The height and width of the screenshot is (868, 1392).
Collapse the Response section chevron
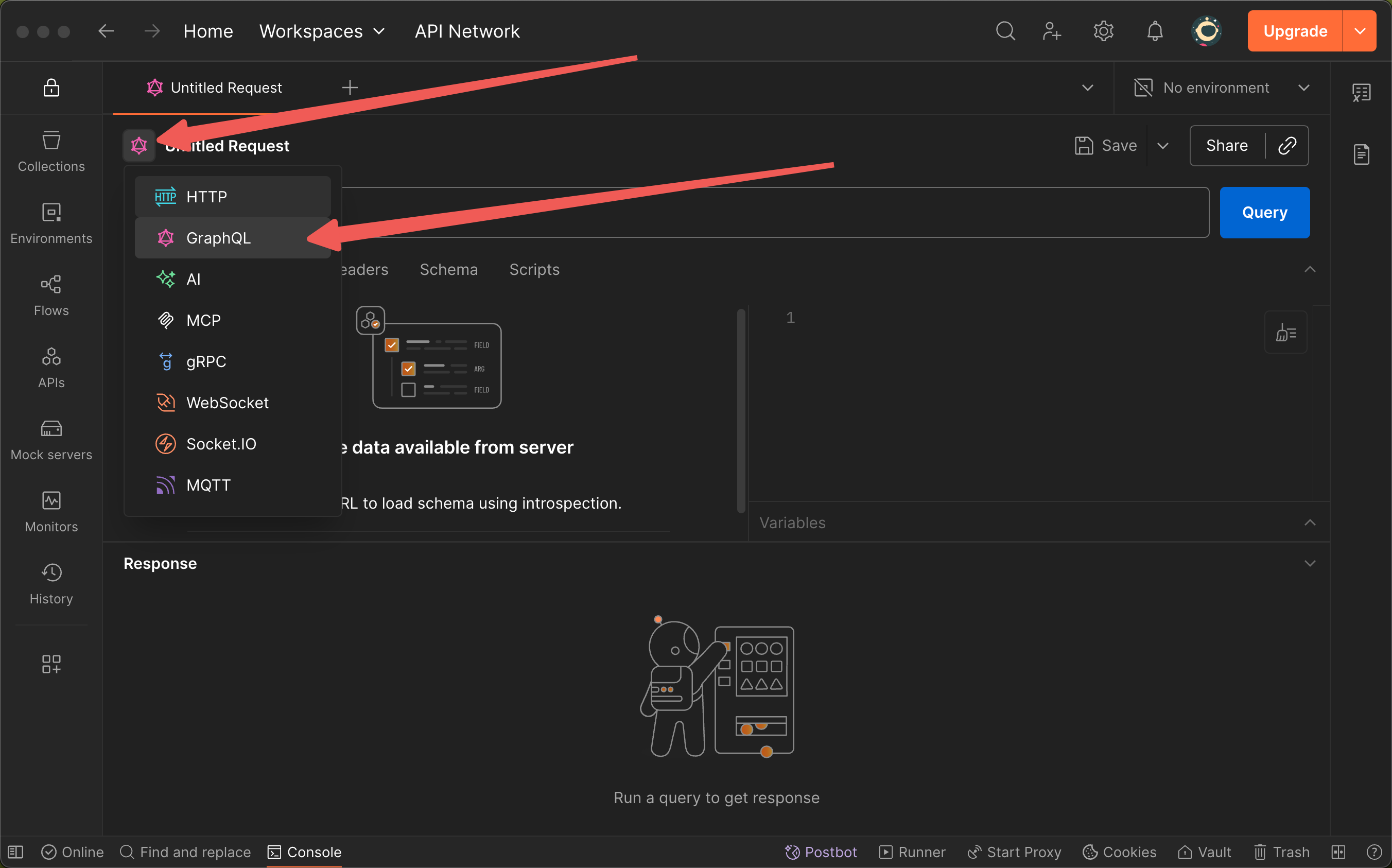1309,563
